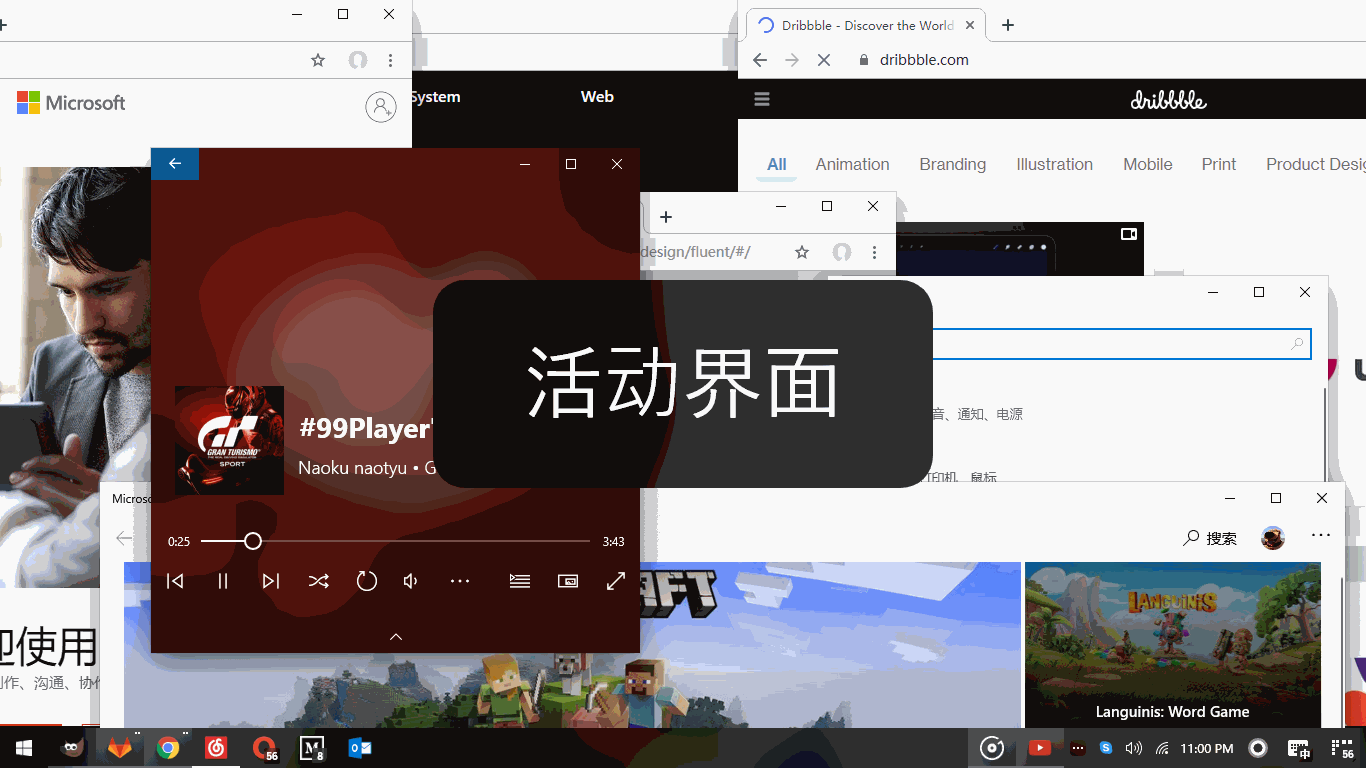Select Mobile category on Dribbble

point(1148,165)
